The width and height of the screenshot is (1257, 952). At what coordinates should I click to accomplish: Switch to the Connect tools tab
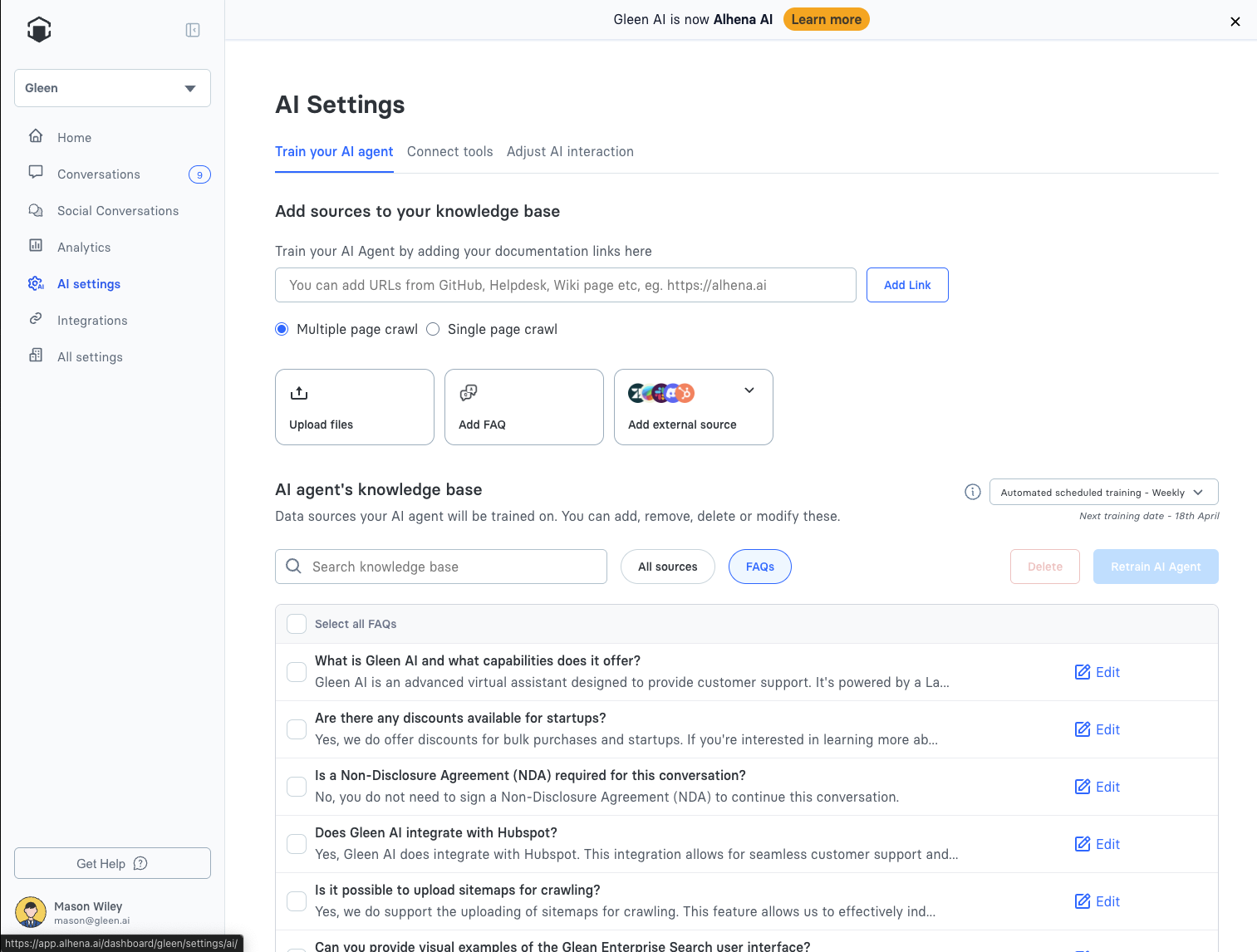pos(449,151)
